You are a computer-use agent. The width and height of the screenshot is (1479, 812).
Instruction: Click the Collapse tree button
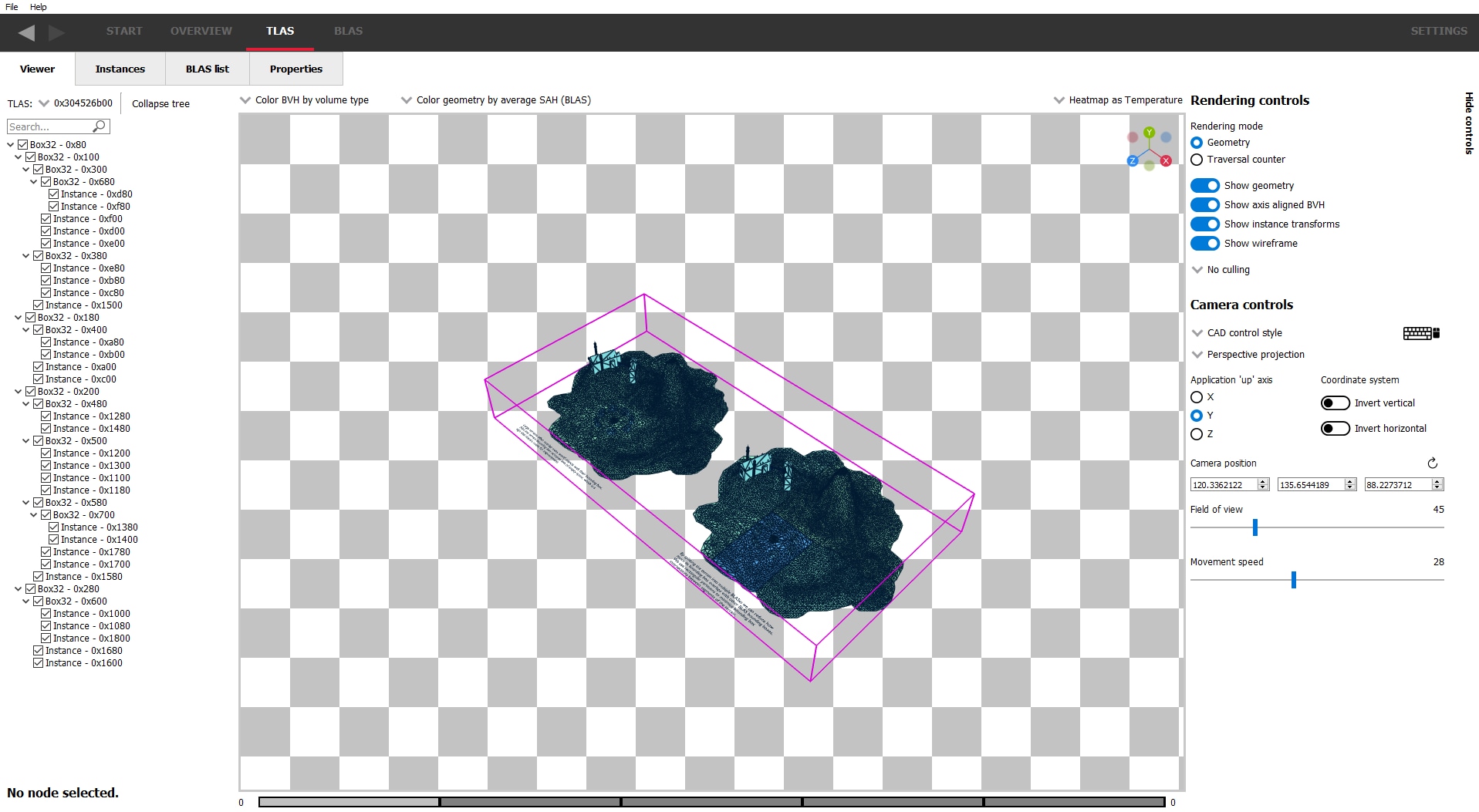160,103
